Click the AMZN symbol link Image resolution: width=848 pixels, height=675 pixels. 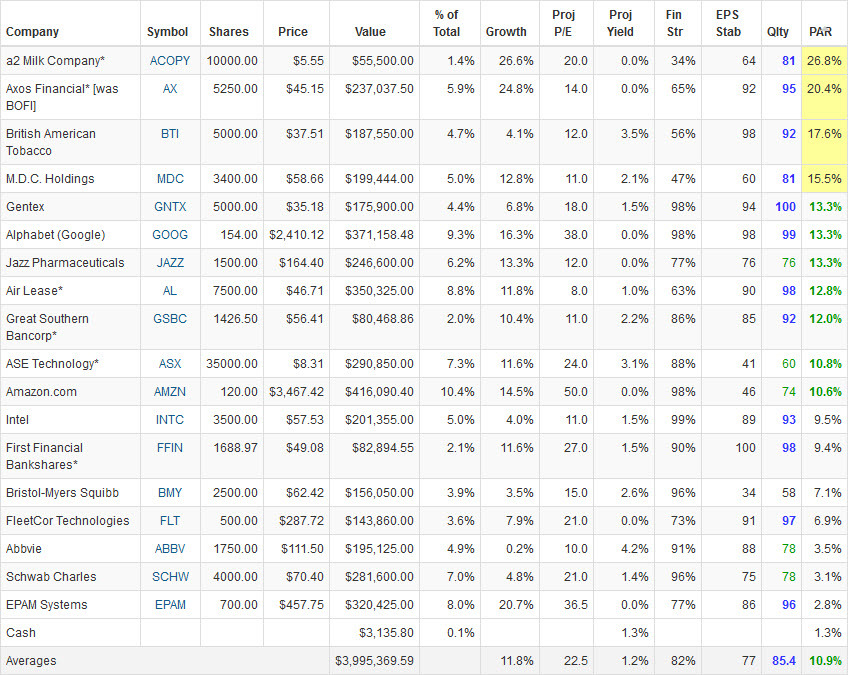pos(170,392)
